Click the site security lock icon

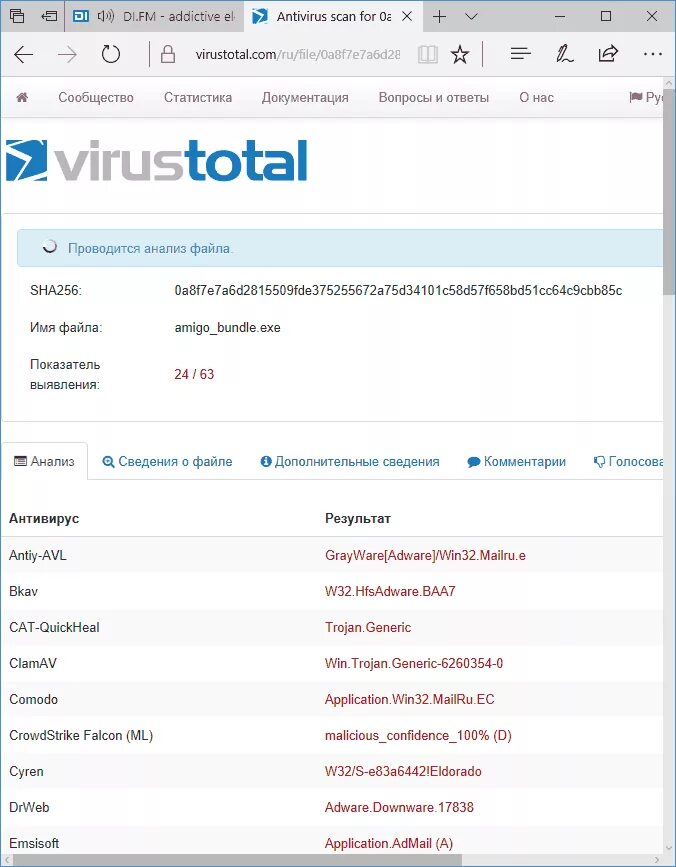pyautogui.click(x=167, y=54)
